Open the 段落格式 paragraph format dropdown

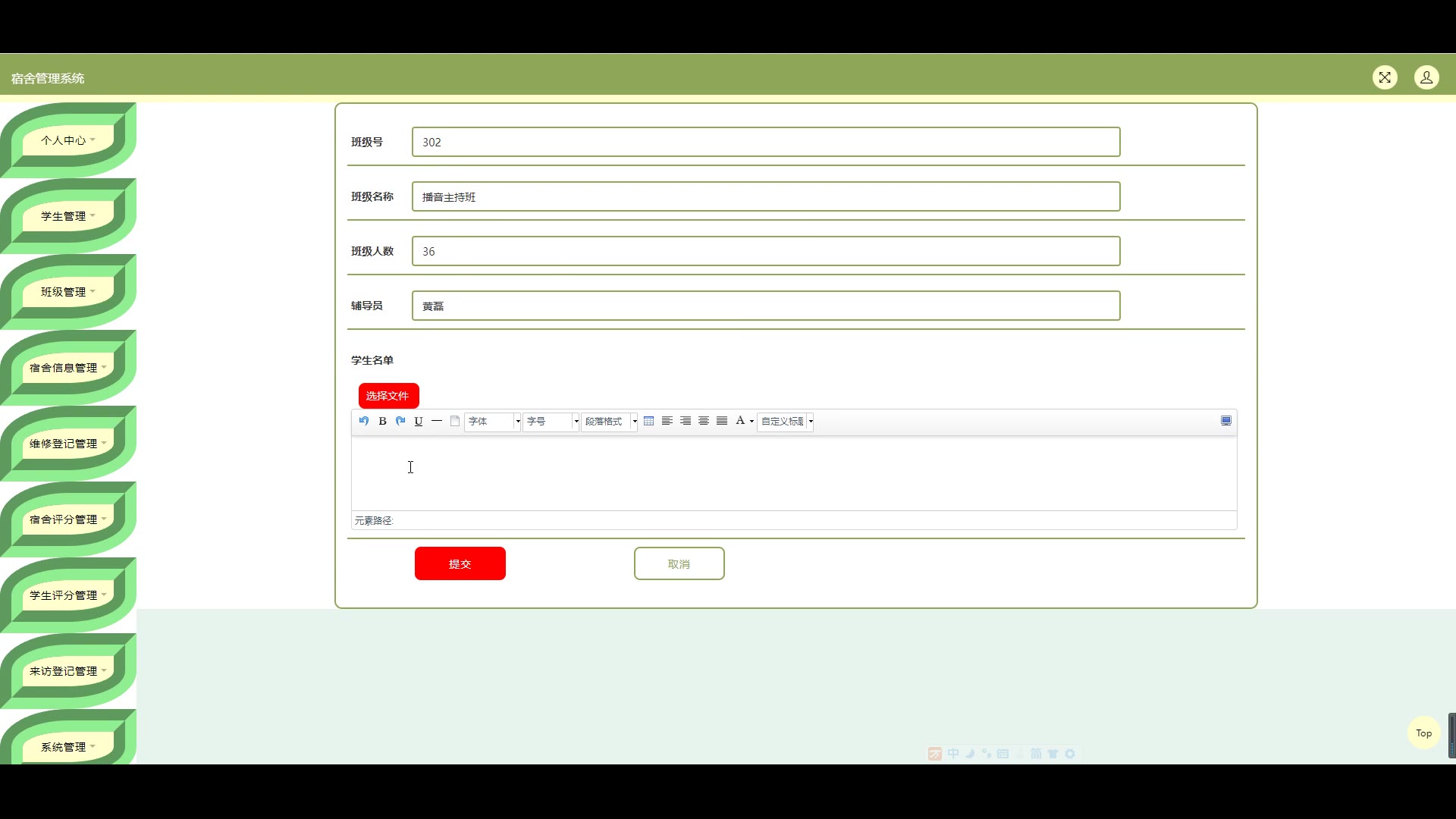(610, 422)
